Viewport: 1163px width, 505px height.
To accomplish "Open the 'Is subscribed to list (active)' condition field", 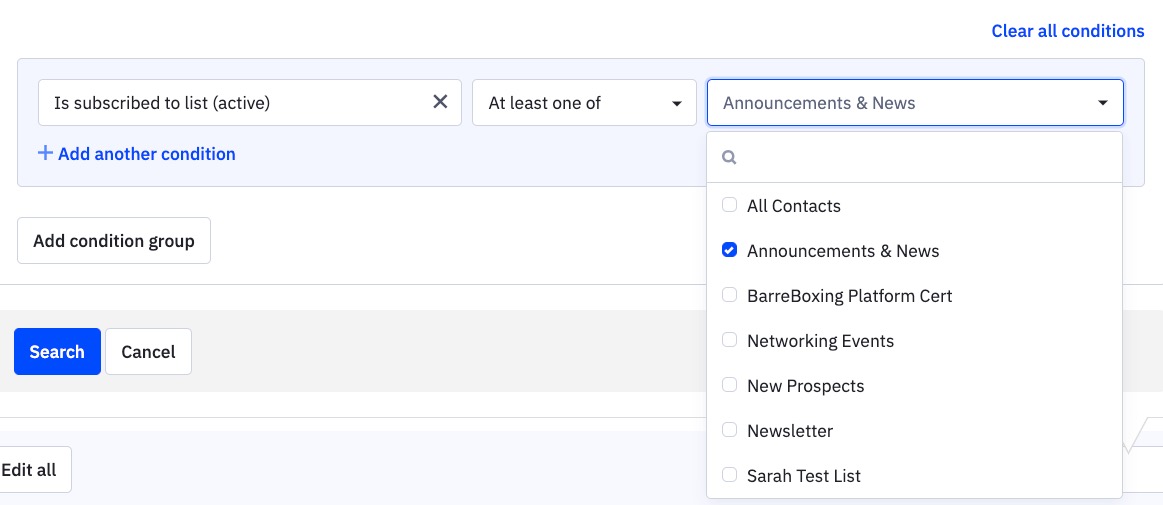I will point(250,102).
